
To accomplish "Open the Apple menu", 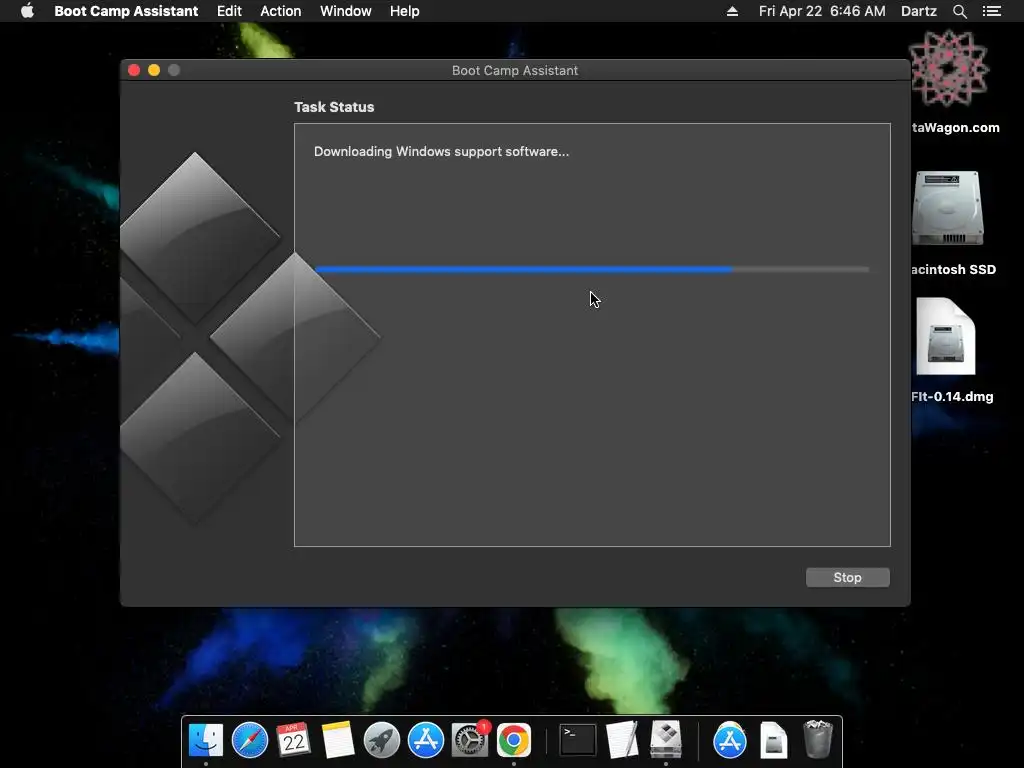I will pyautogui.click(x=27, y=11).
